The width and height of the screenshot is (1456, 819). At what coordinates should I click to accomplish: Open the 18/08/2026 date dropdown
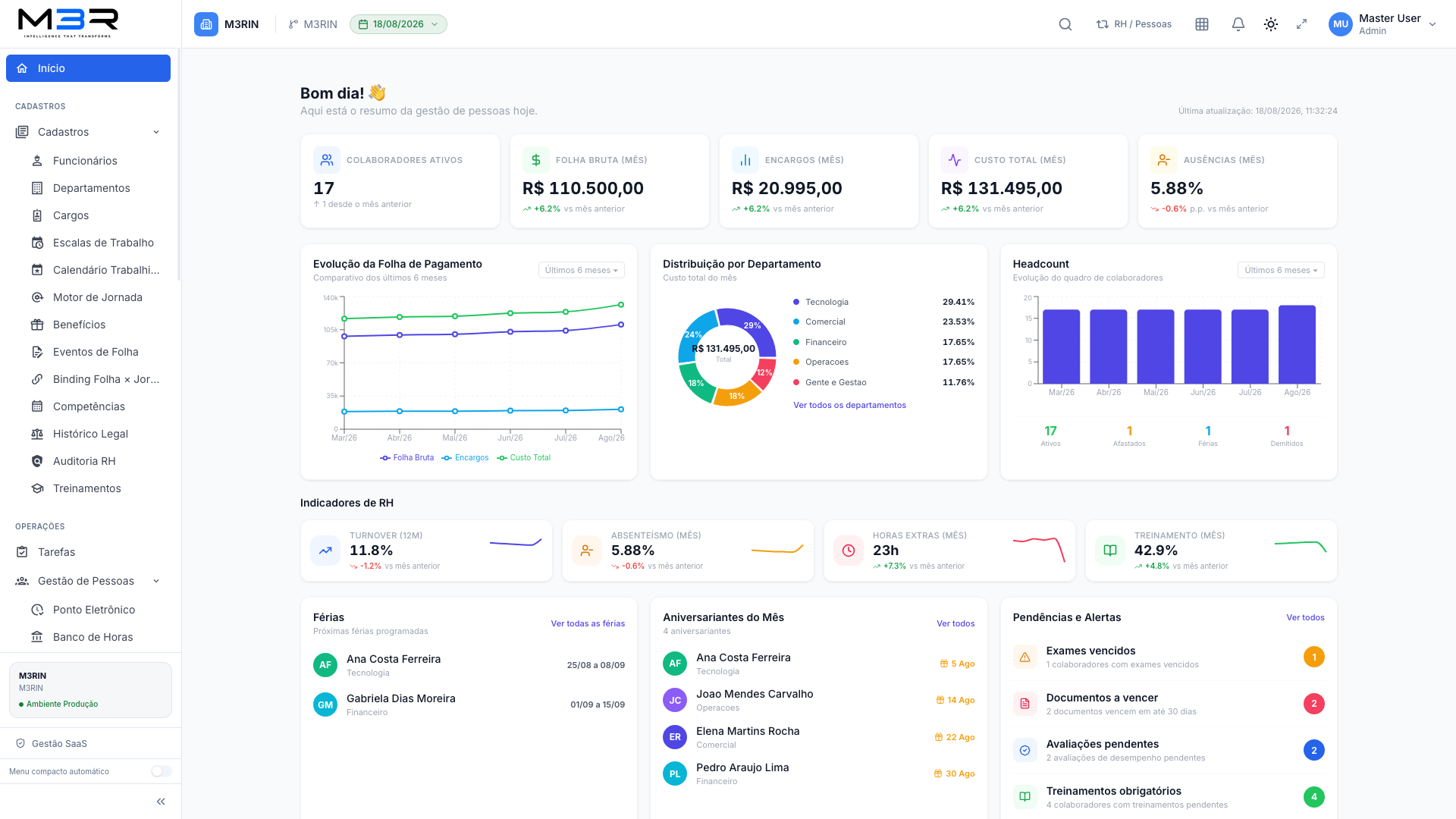[x=398, y=24]
